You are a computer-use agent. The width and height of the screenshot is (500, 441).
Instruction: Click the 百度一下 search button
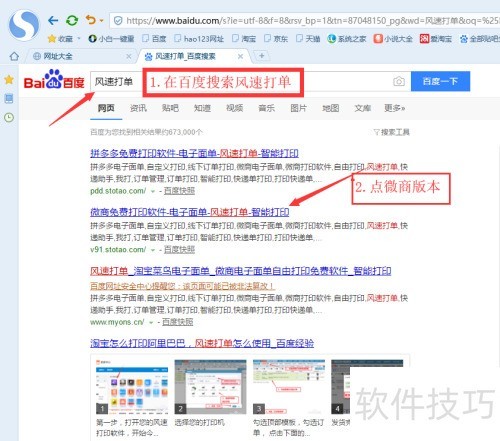(x=440, y=81)
